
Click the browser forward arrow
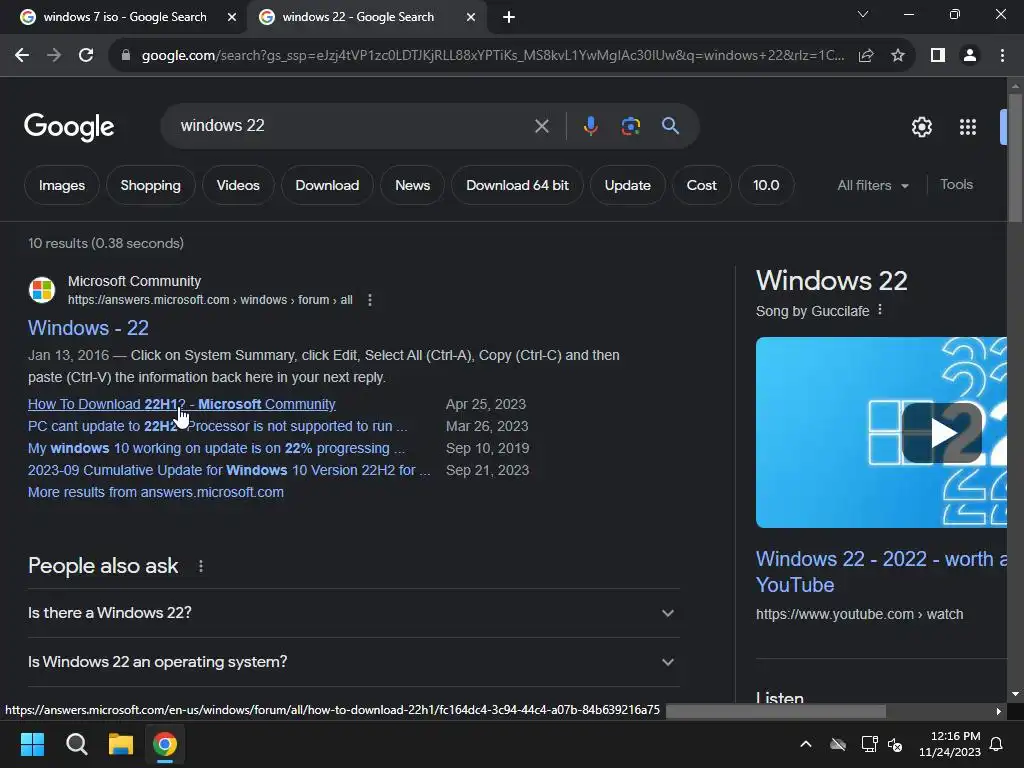click(x=54, y=56)
